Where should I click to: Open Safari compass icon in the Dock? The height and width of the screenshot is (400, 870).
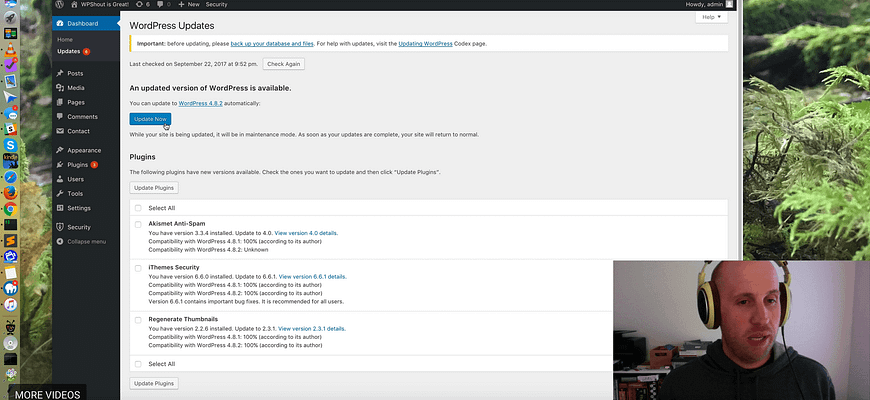[11, 178]
